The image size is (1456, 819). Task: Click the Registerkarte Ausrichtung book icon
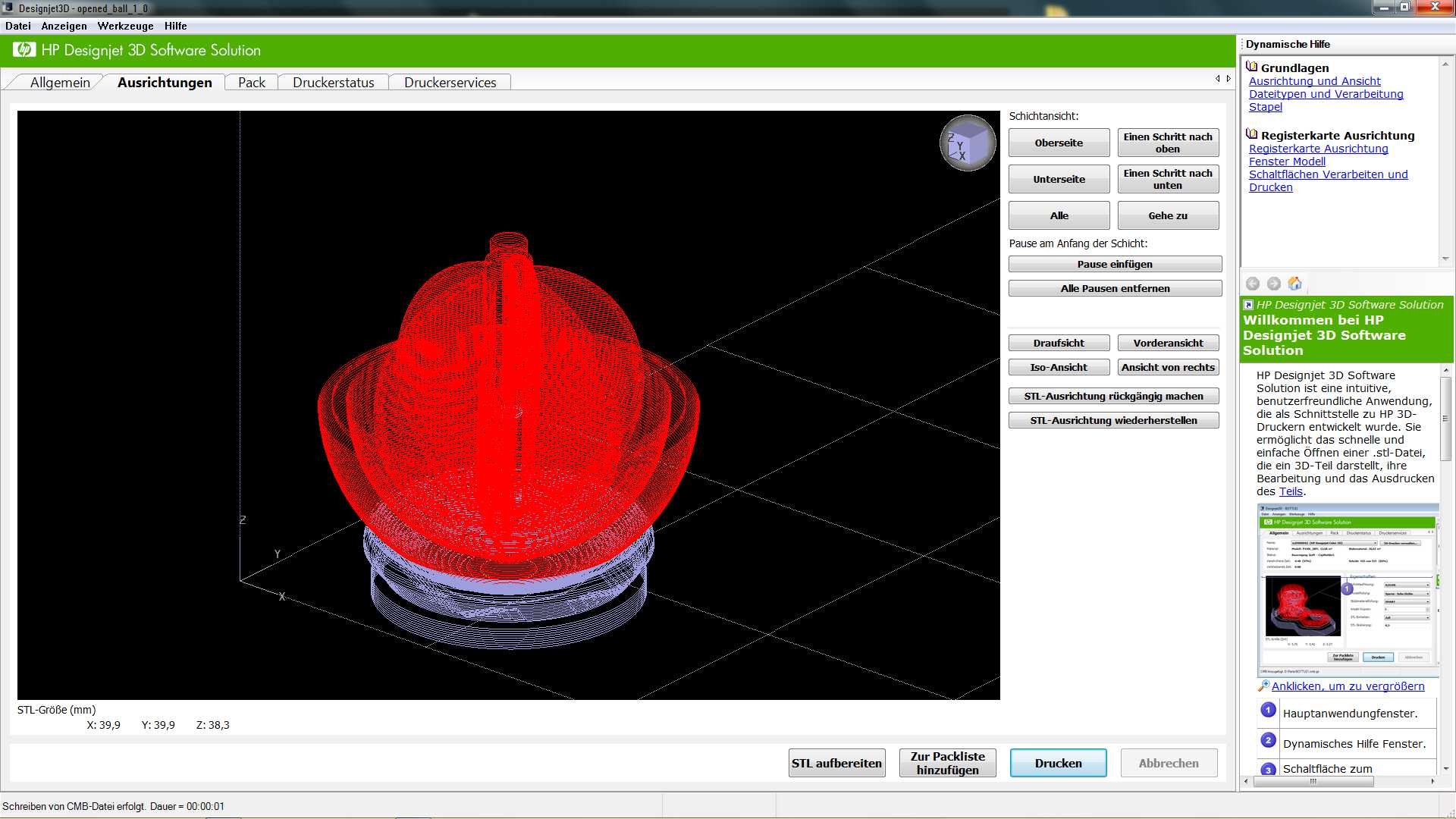pyautogui.click(x=1252, y=134)
